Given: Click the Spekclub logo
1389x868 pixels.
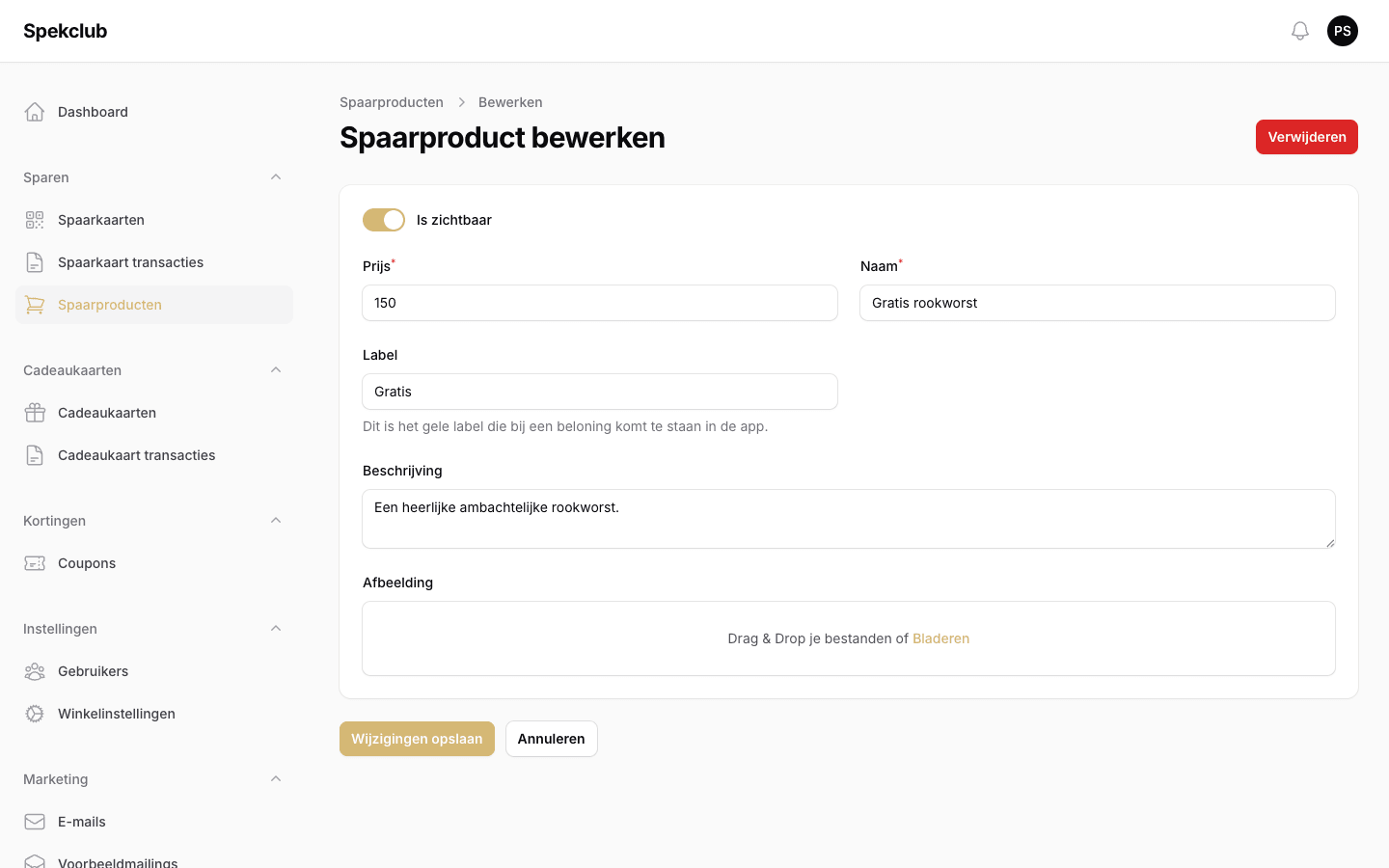Looking at the screenshot, I should [65, 31].
